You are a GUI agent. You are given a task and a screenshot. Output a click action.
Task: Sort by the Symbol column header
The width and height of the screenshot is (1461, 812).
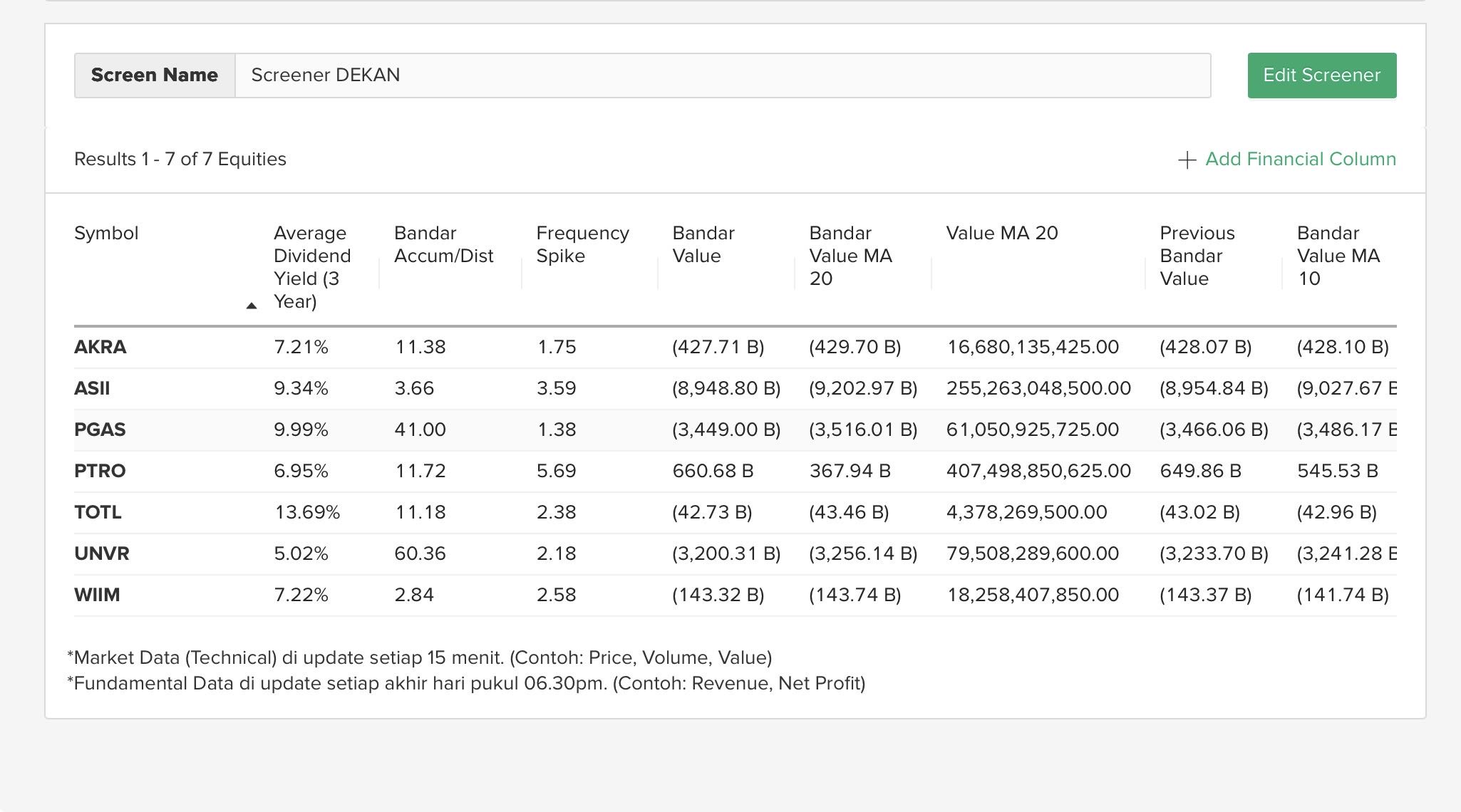[x=106, y=234]
